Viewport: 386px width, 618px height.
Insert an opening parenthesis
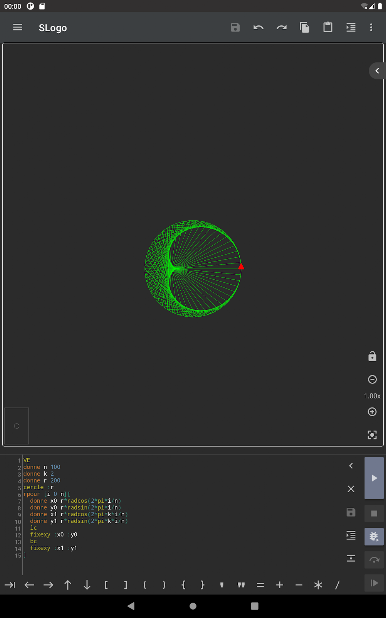click(145, 585)
